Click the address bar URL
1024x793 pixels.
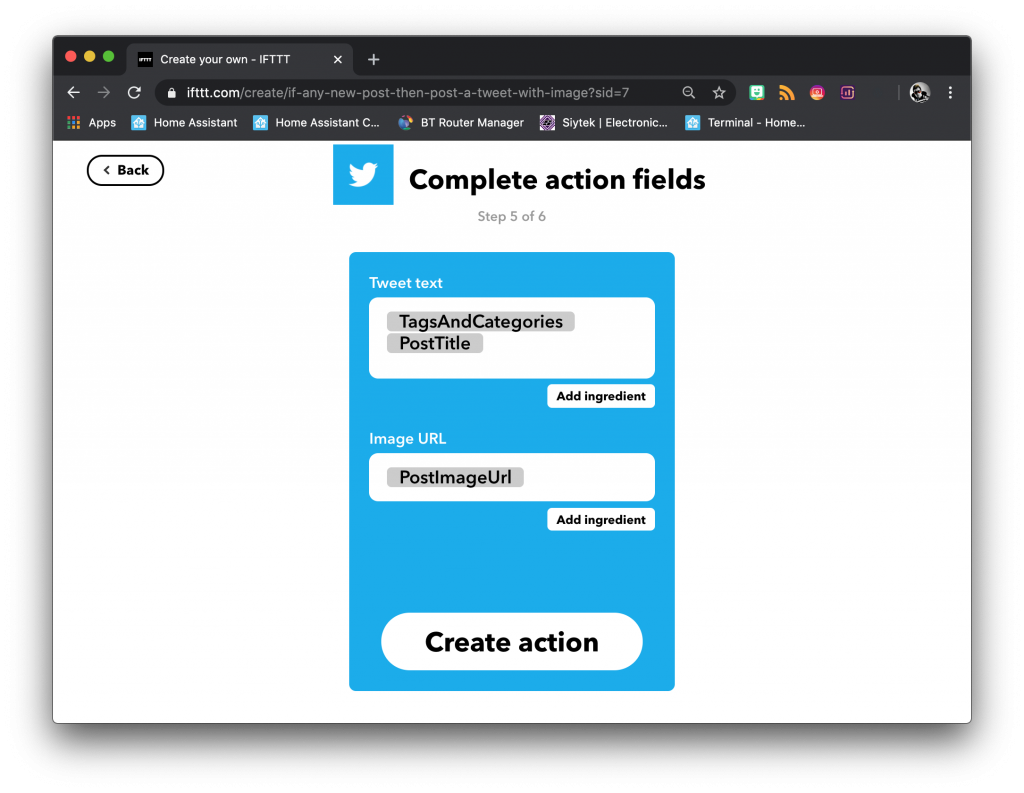408,93
